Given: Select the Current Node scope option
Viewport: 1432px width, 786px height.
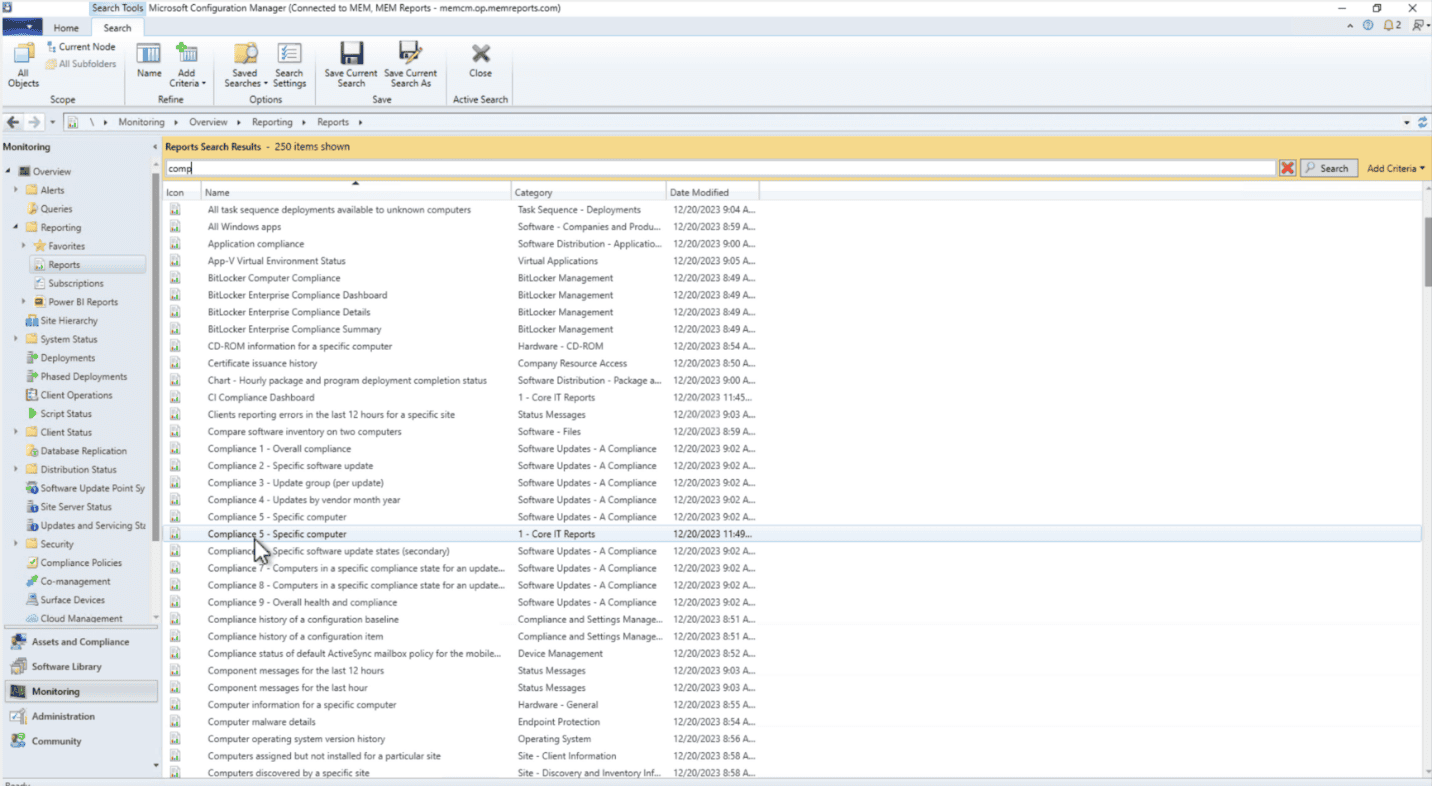Looking at the screenshot, I should point(80,47).
